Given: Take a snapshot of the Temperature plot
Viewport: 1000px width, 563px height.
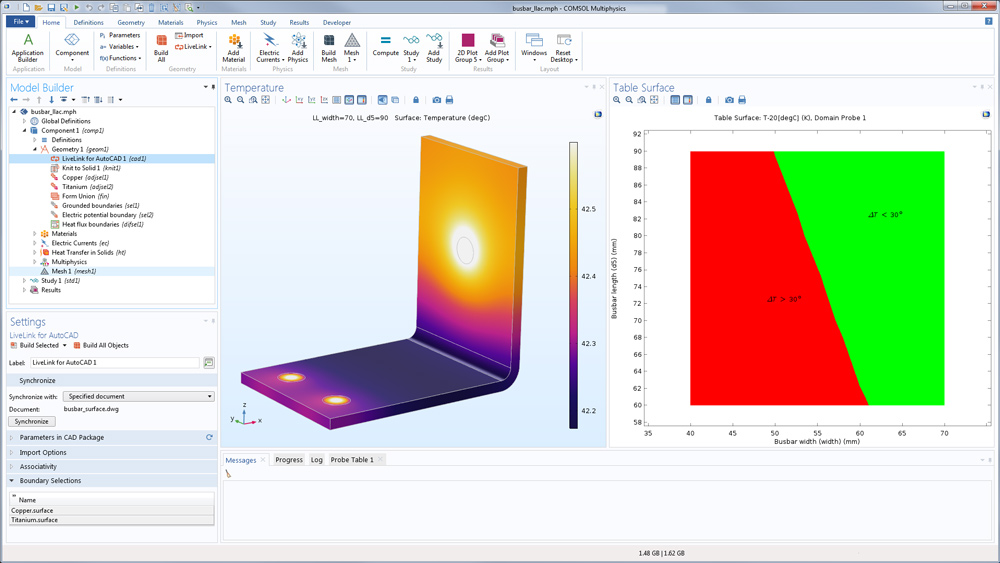Looking at the screenshot, I should tap(436, 100).
